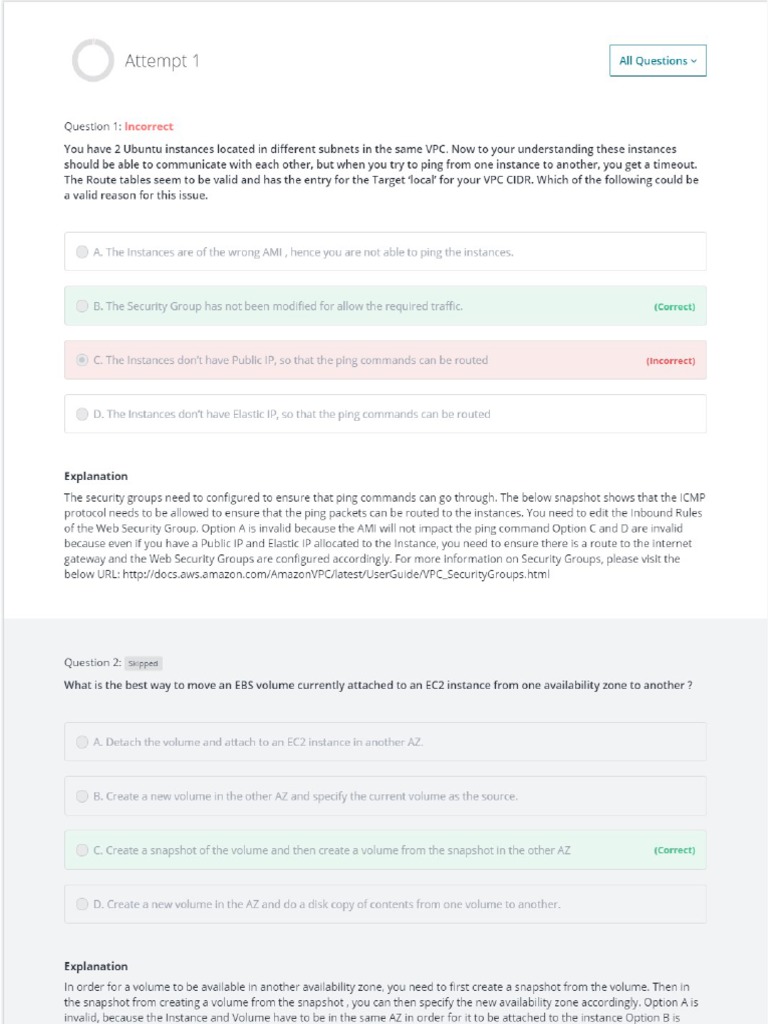Select the create a snapshot answer radio

click(x=82, y=850)
